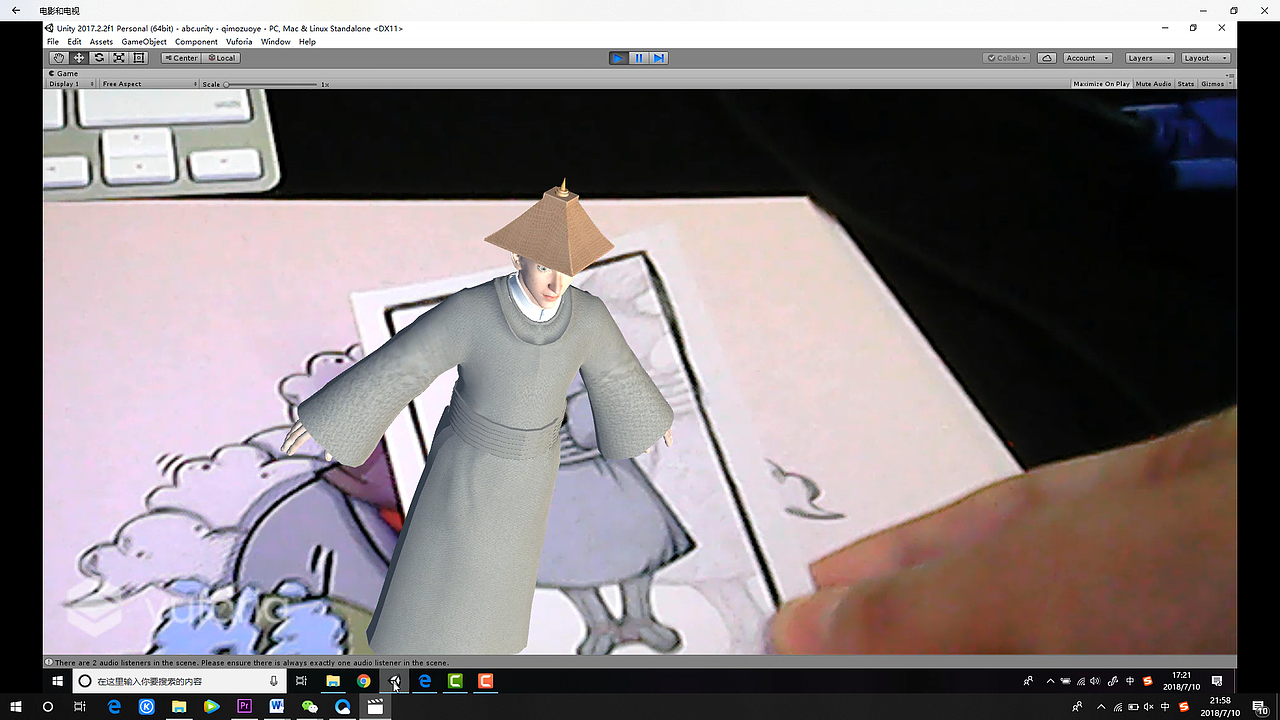Image resolution: width=1280 pixels, height=720 pixels.
Task: Open the Account dropdown
Action: coord(1087,58)
